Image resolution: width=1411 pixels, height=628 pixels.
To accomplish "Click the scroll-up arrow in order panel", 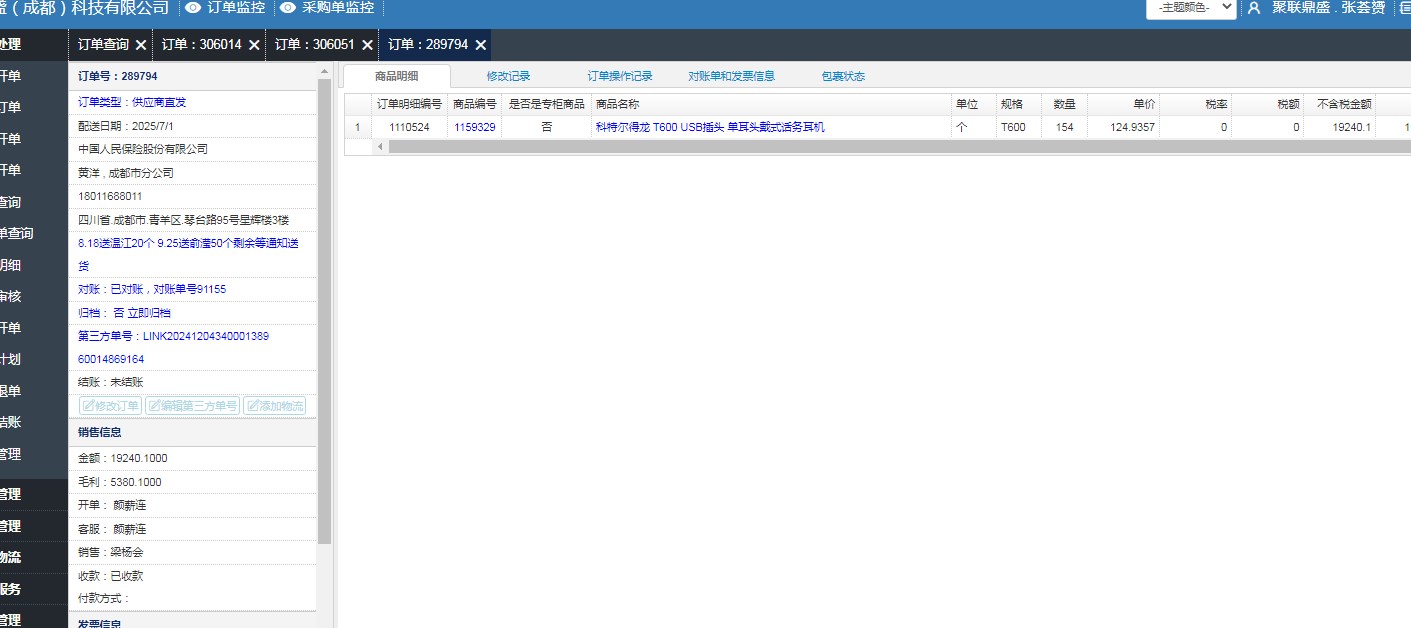I will click(324, 72).
